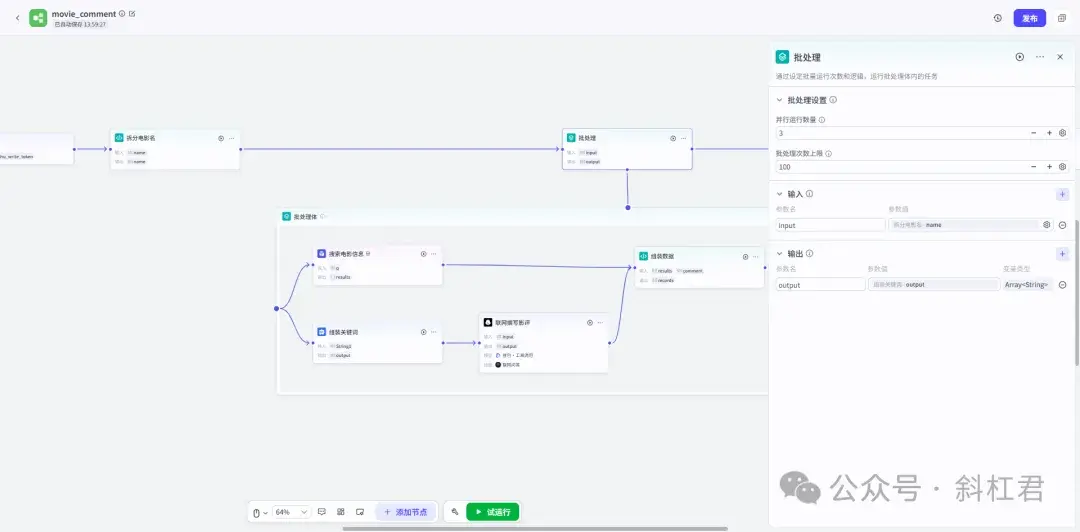
Task: Open settings gear for 批处理次数上限
Action: coord(1062,167)
